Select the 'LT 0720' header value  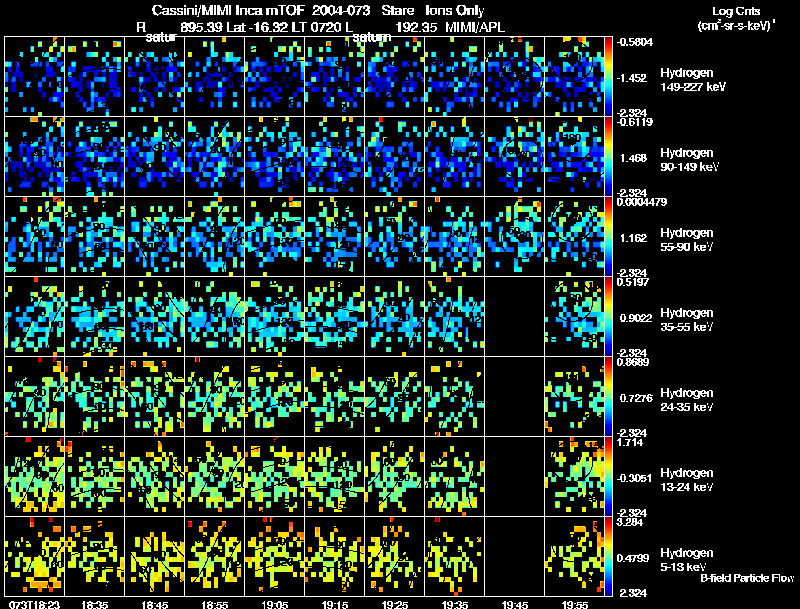point(318,27)
